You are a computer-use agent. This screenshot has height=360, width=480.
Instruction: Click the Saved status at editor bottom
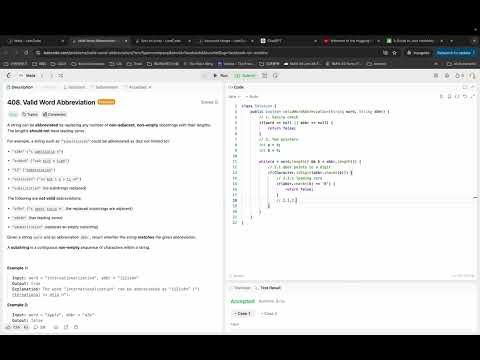click(237, 276)
